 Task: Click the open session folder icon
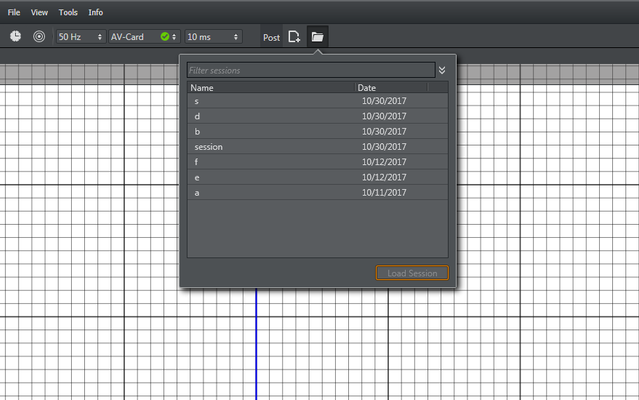click(x=317, y=37)
